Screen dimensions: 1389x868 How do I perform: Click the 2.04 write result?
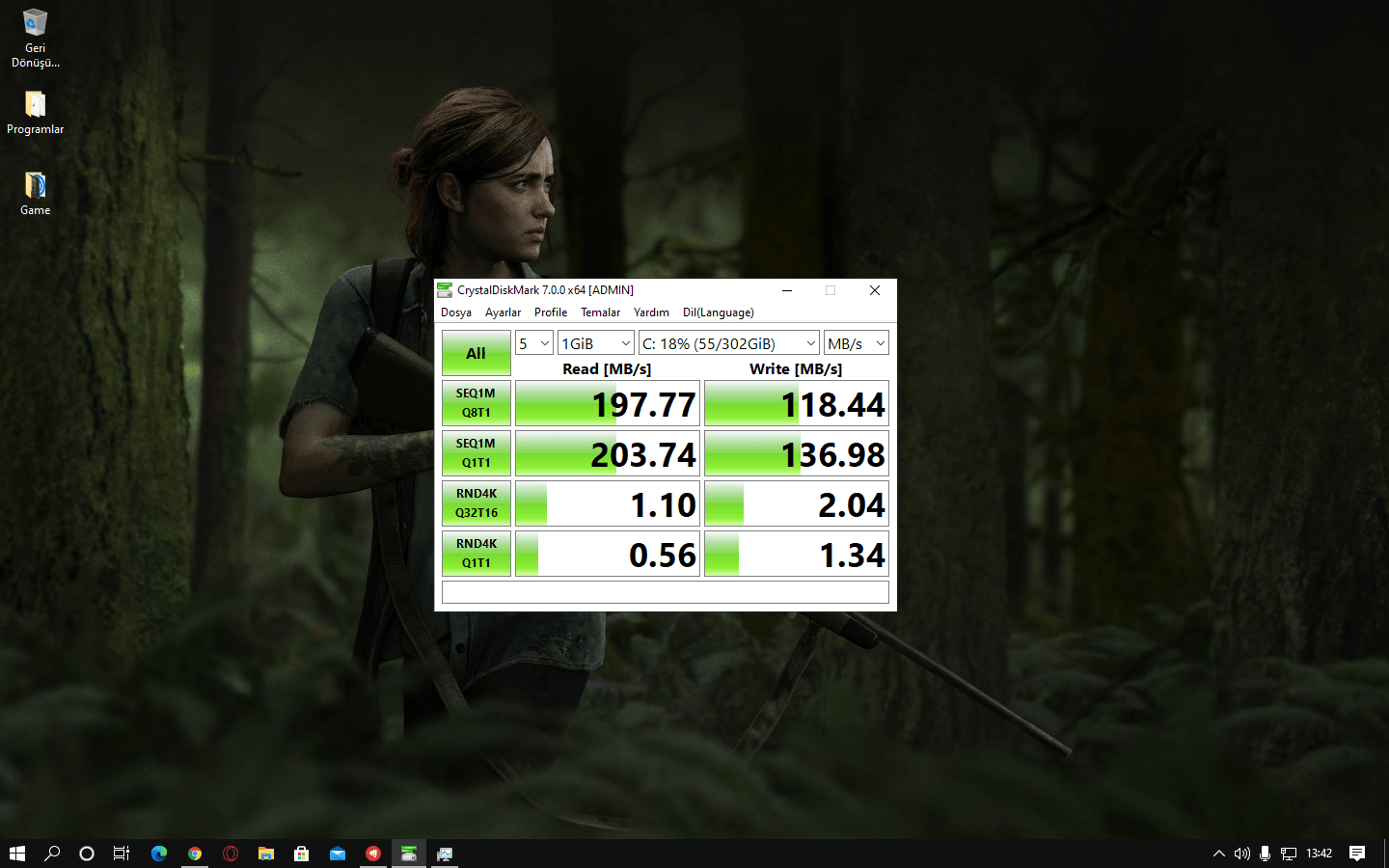pos(797,503)
